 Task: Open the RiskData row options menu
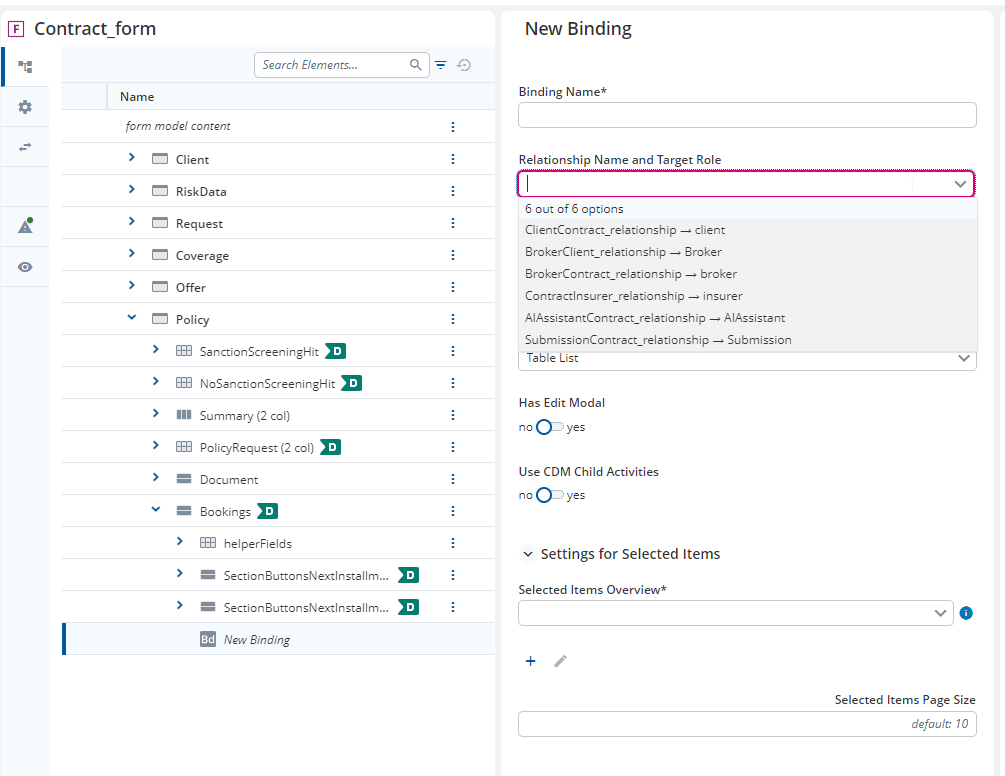(453, 191)
